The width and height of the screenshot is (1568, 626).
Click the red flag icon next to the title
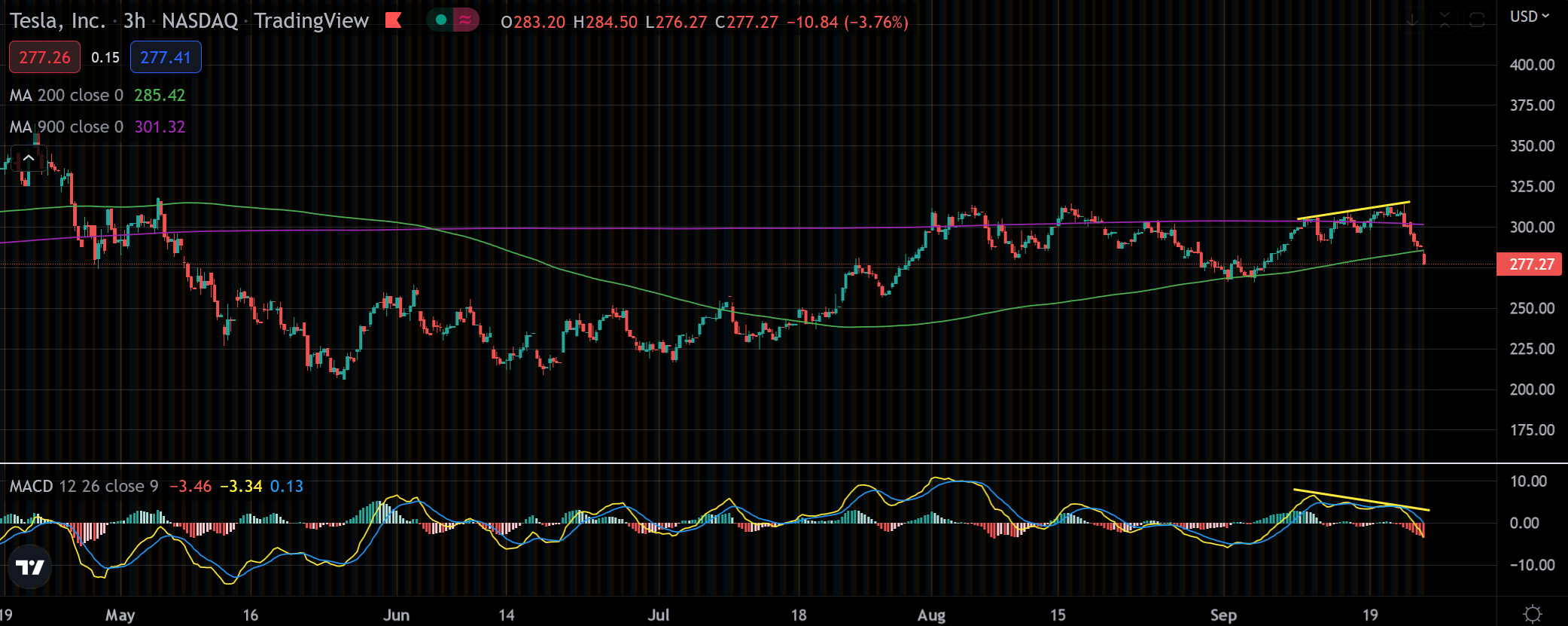pos(393,20)
